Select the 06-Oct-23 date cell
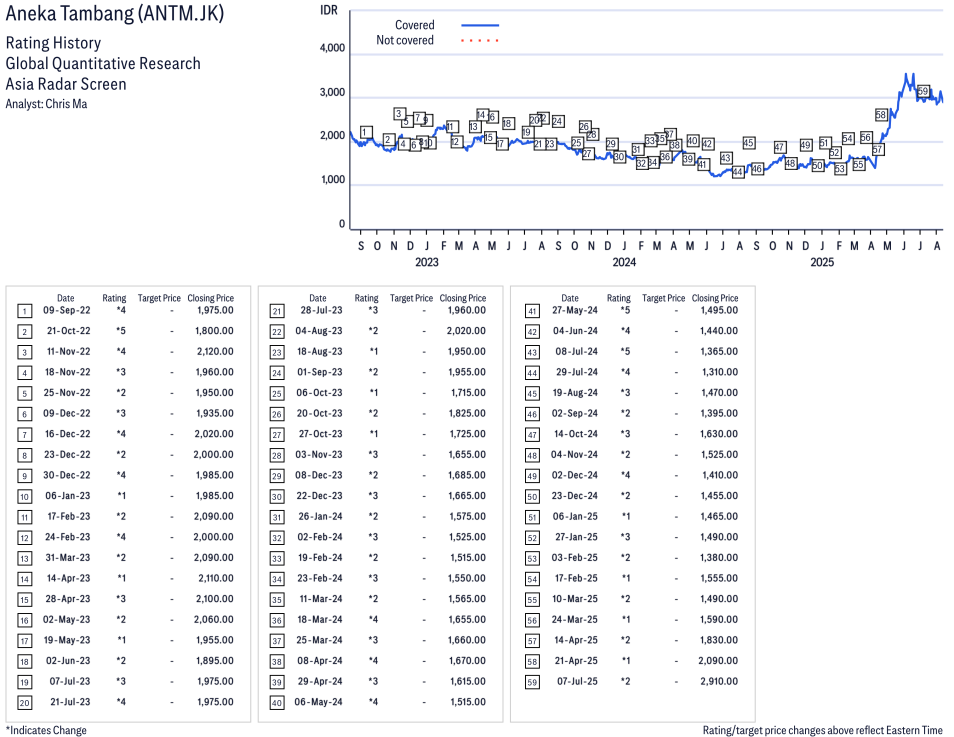 [x=319, y=393]
